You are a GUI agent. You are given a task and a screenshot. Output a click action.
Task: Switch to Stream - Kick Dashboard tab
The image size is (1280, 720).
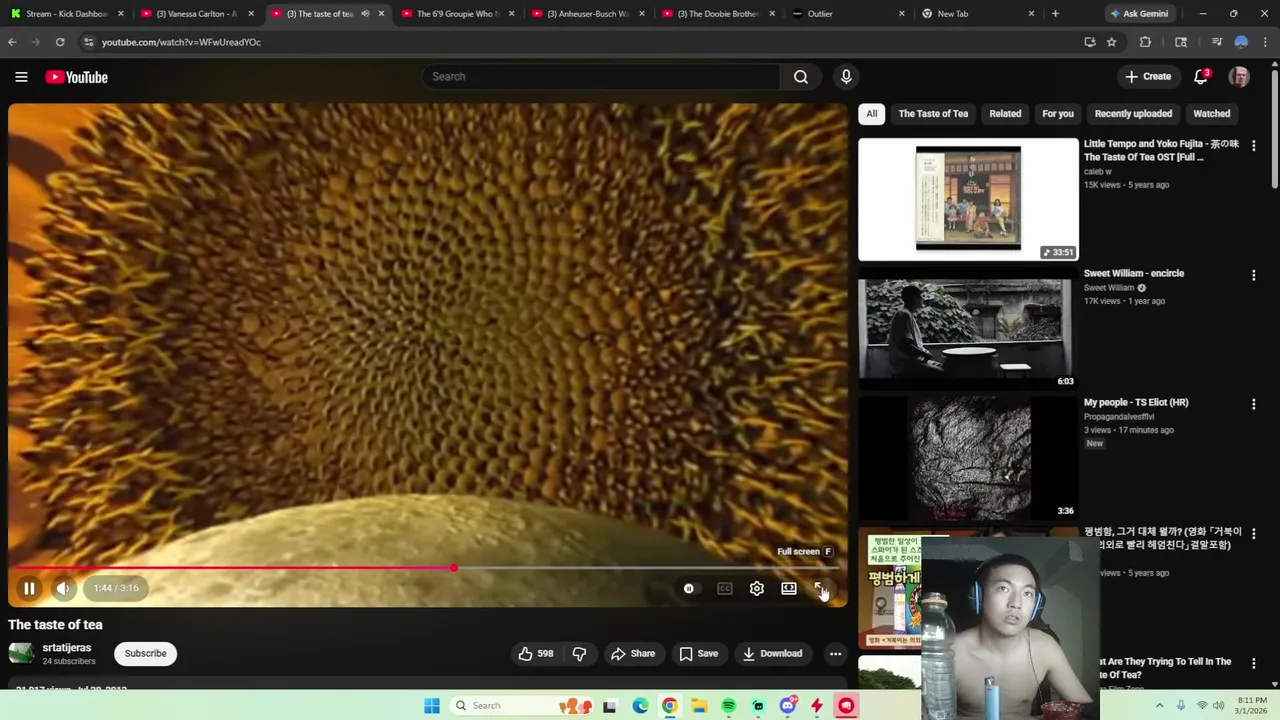coord(66,14)
